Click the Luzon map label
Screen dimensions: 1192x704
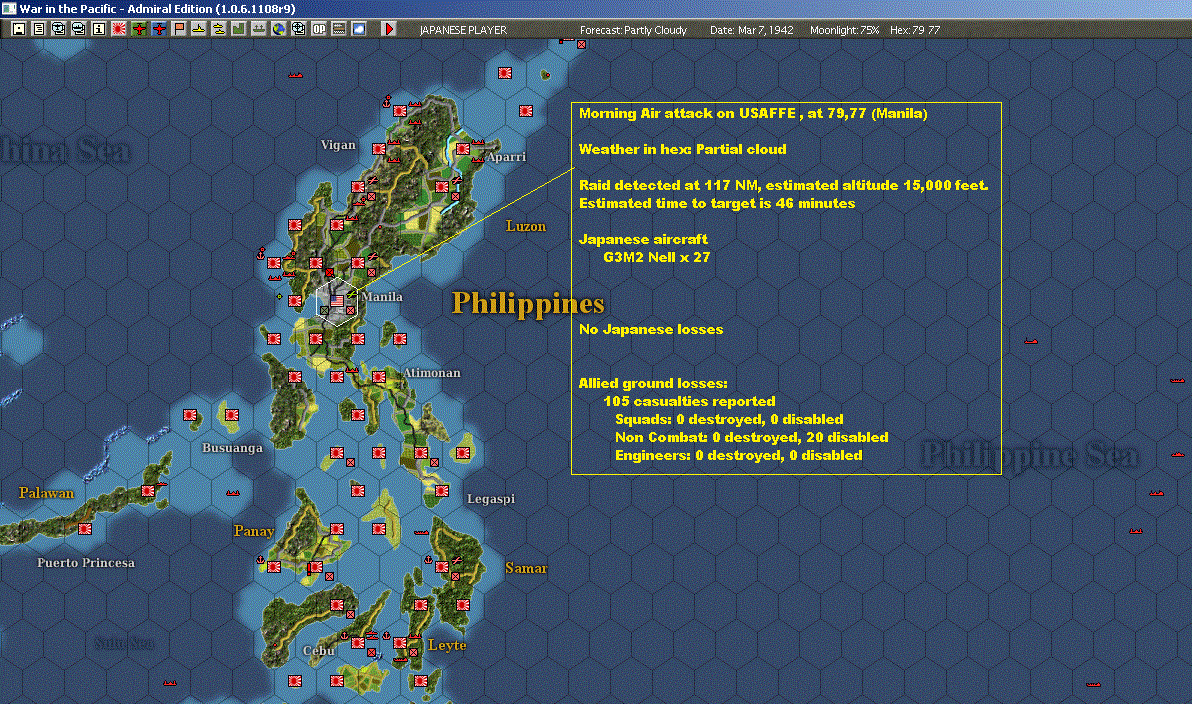(525, 226)
